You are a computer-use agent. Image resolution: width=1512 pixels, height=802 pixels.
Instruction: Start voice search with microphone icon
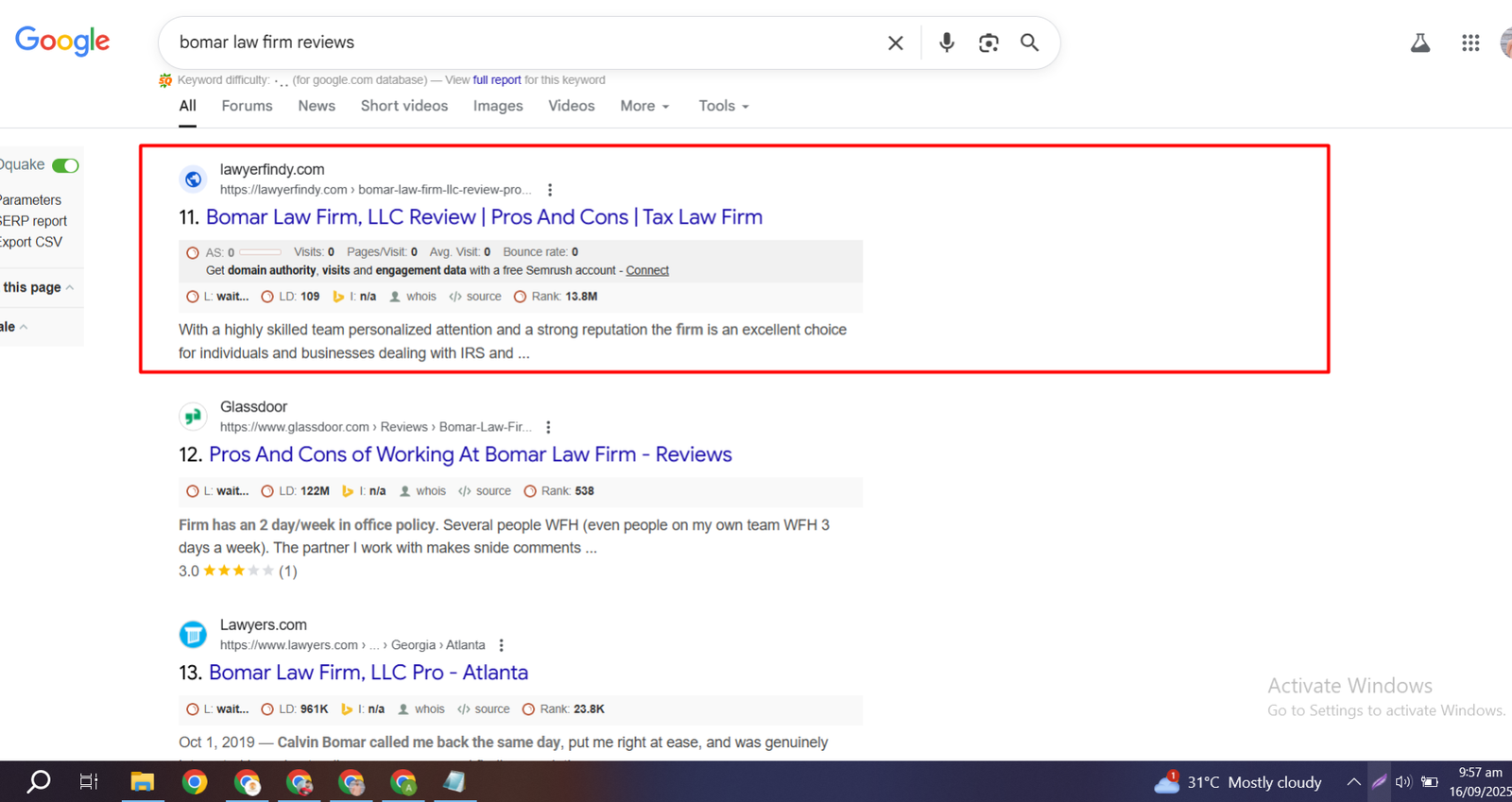click(946, 43)
